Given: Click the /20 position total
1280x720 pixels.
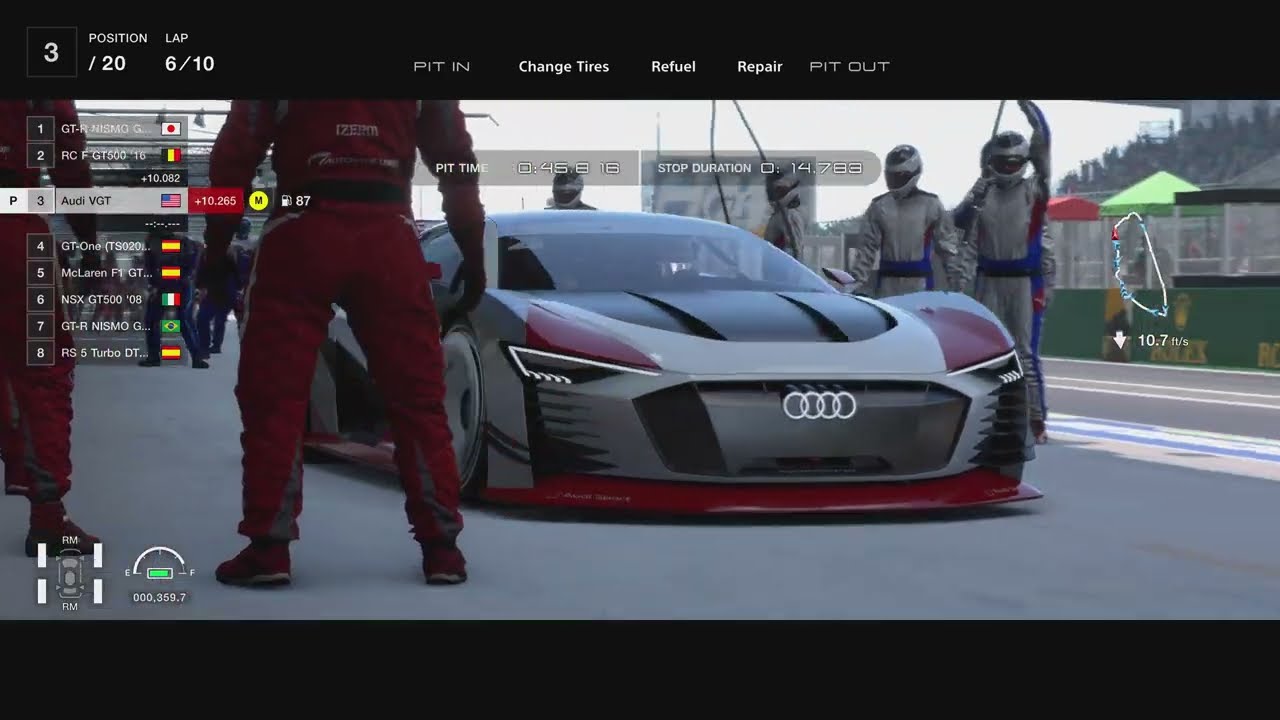Looking at the screenshot, I should 107,64.
